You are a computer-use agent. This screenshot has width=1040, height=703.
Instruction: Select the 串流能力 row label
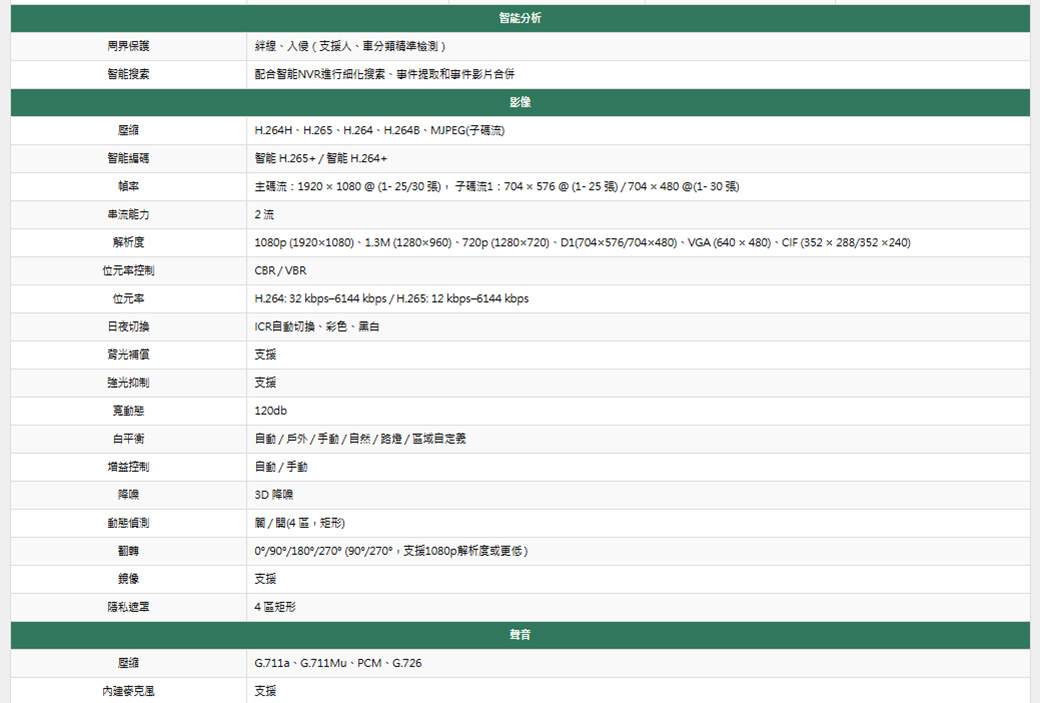tap(129, 215)
